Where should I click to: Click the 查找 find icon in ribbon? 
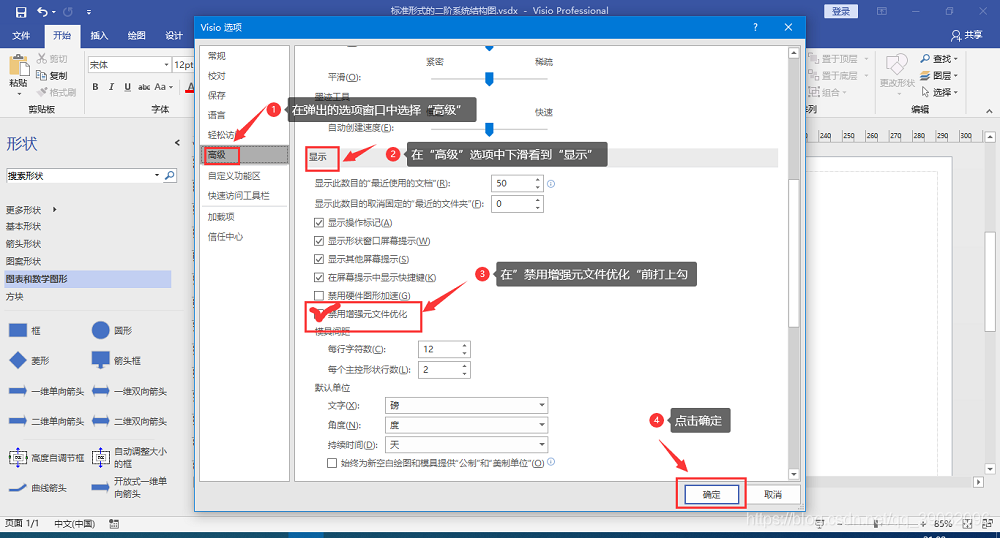(x=925, y=59)
